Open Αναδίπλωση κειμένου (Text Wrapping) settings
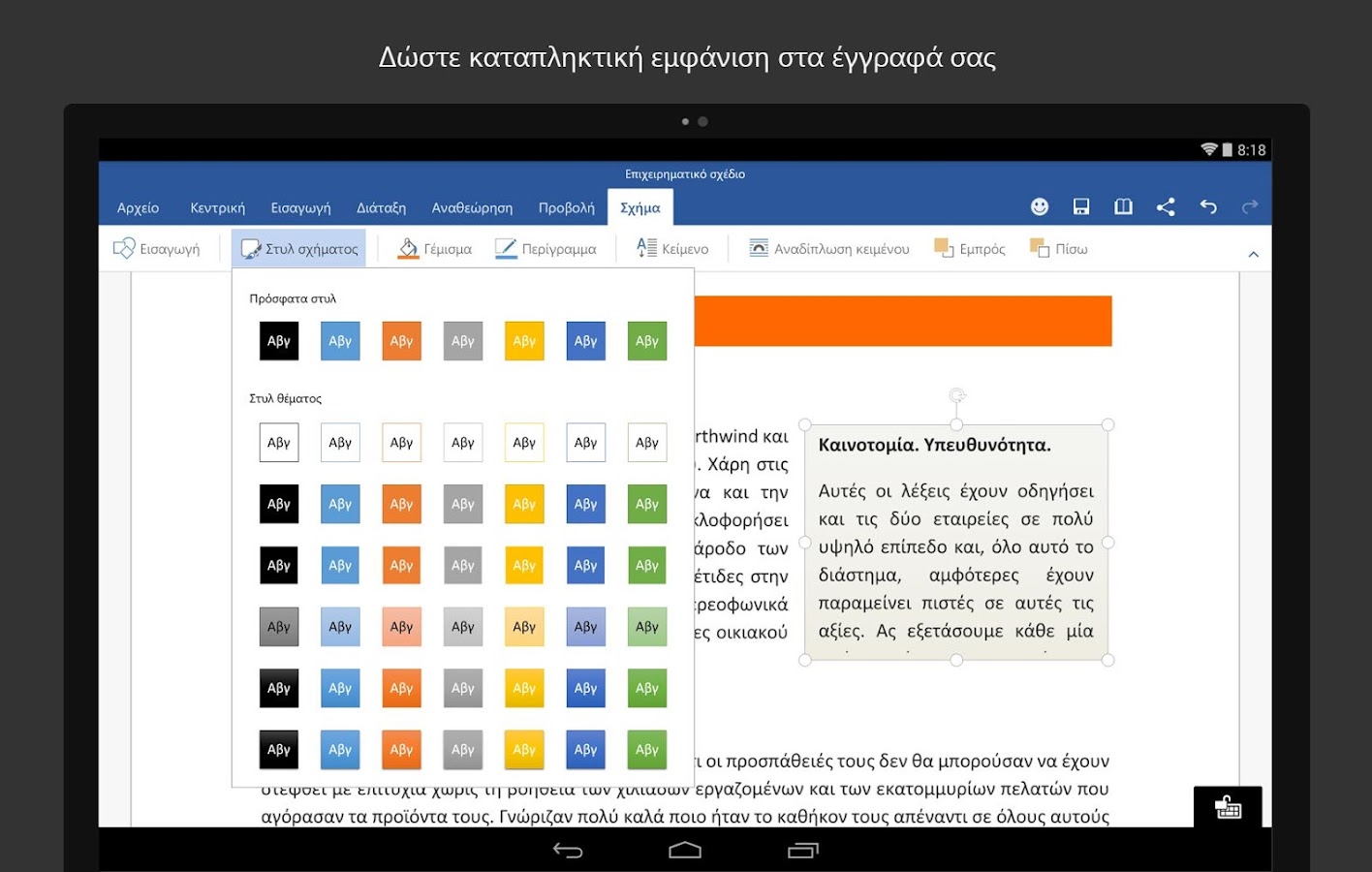 pos(828,248)
